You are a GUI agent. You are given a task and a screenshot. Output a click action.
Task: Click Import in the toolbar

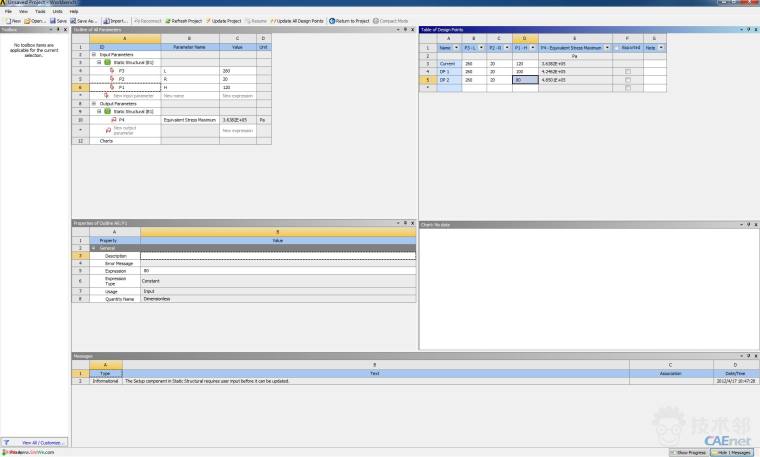click(116, 20)
